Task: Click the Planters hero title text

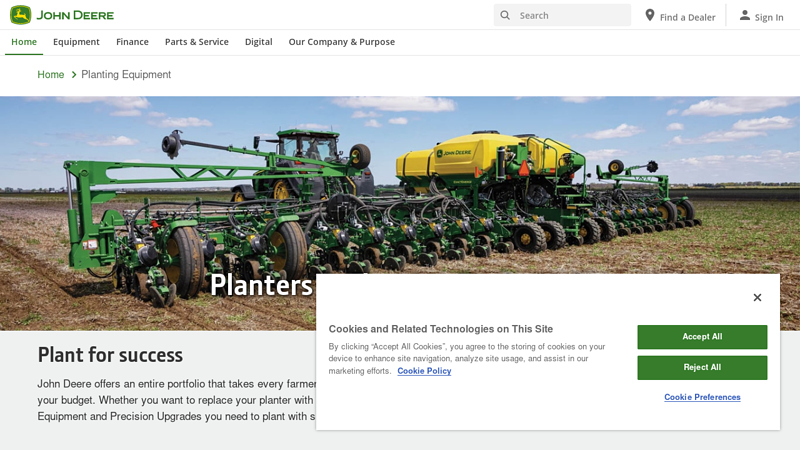Action: [261, 285]
